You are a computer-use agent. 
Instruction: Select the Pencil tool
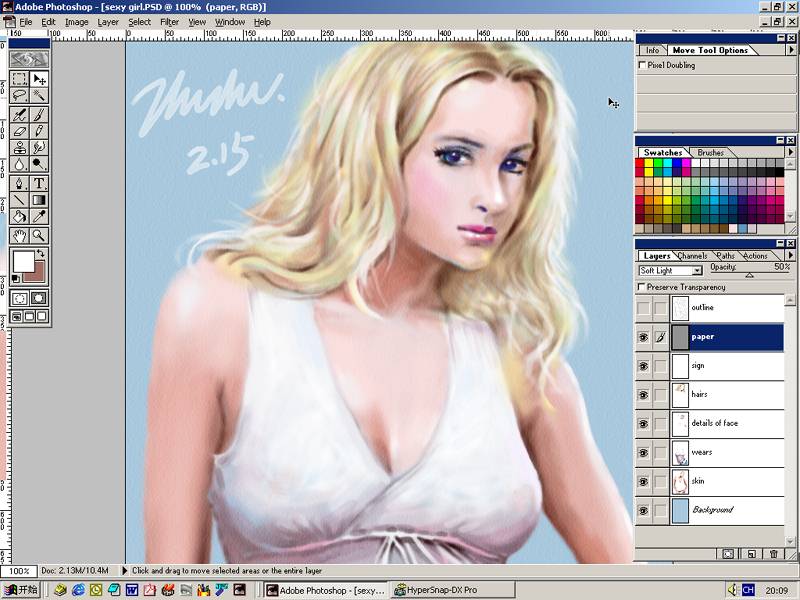tap(39, 131)
